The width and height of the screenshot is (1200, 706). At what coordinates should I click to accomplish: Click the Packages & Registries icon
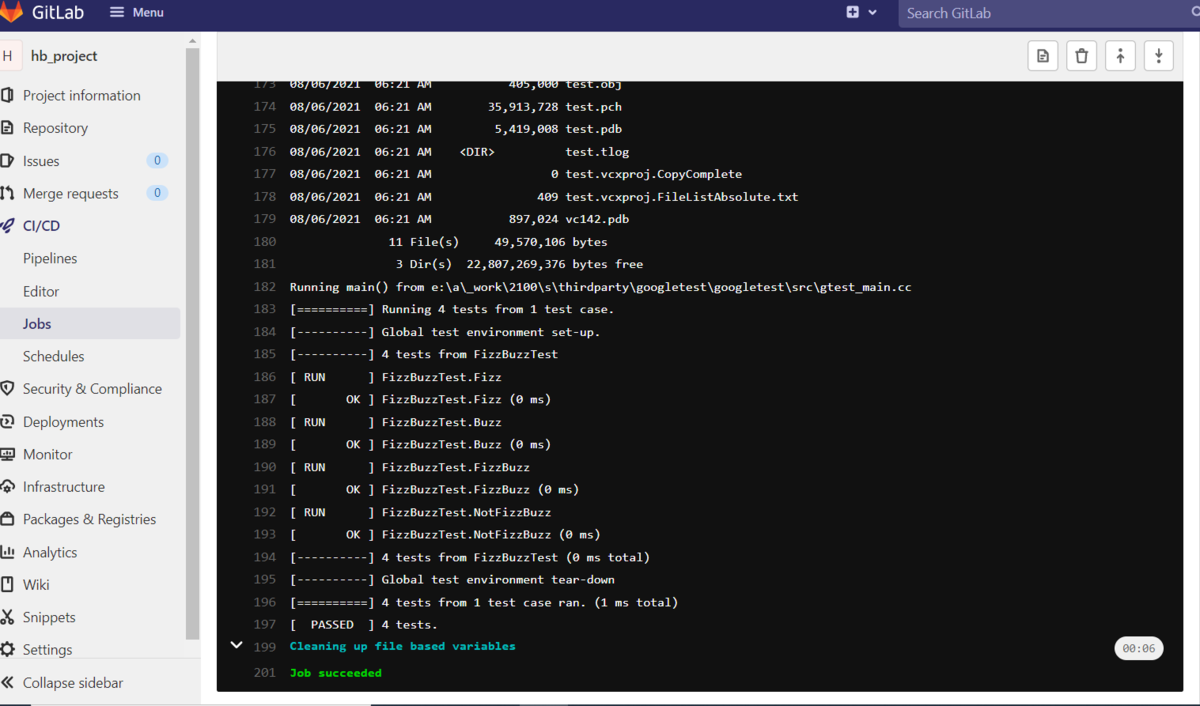point(8,519)
